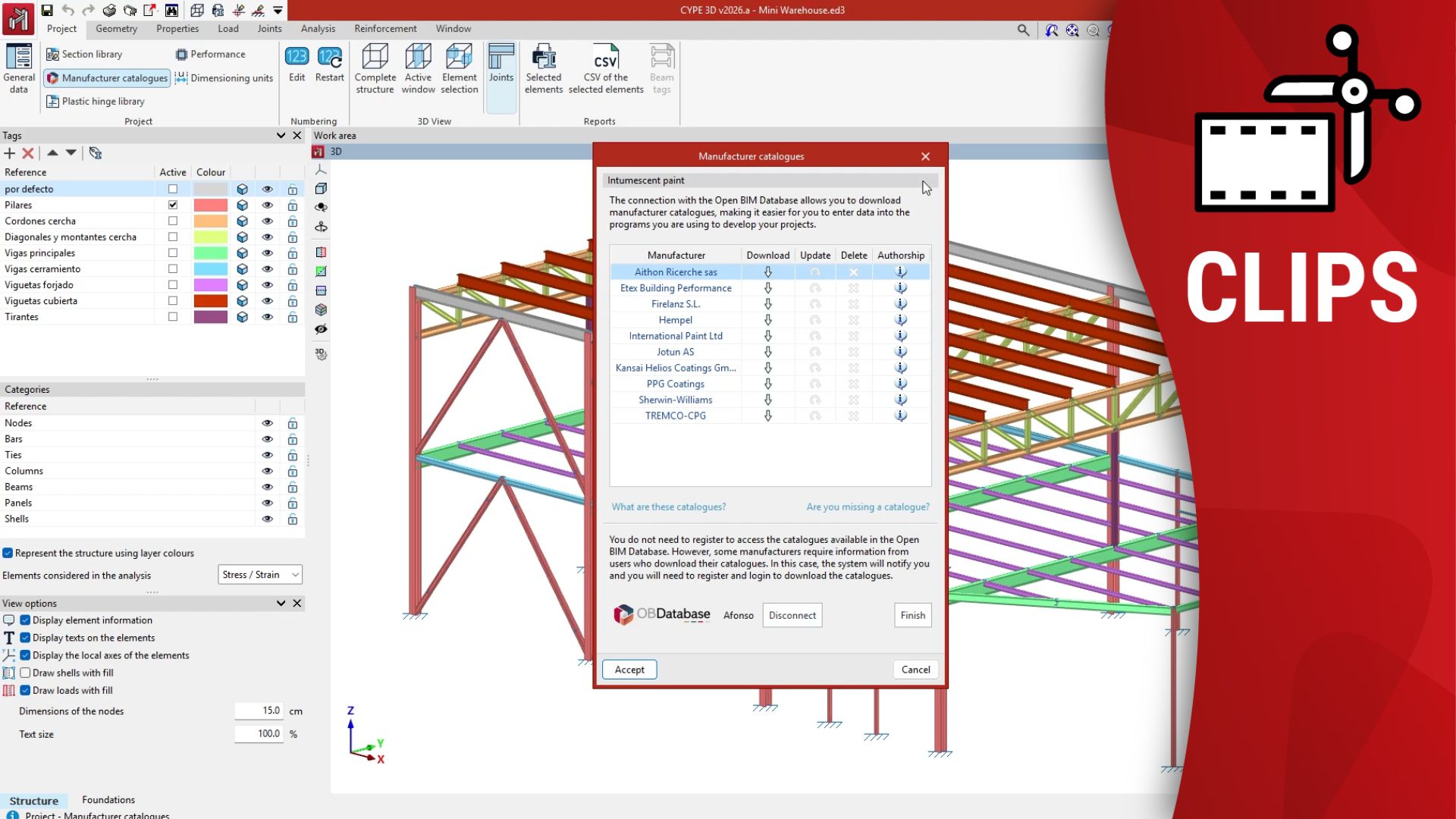1456x819 pixels.
Task: Toggle Draw shells with fill
Action: (25, 673)
